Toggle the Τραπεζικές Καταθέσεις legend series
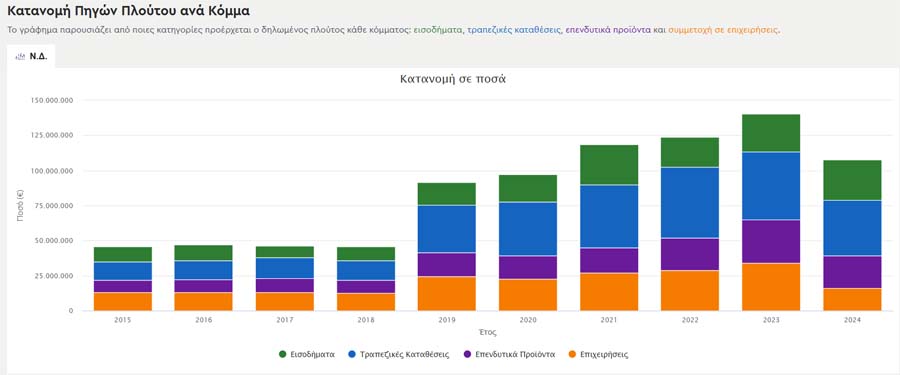Image resolution: width=900 pixels, height=375 pixels. 399,354
